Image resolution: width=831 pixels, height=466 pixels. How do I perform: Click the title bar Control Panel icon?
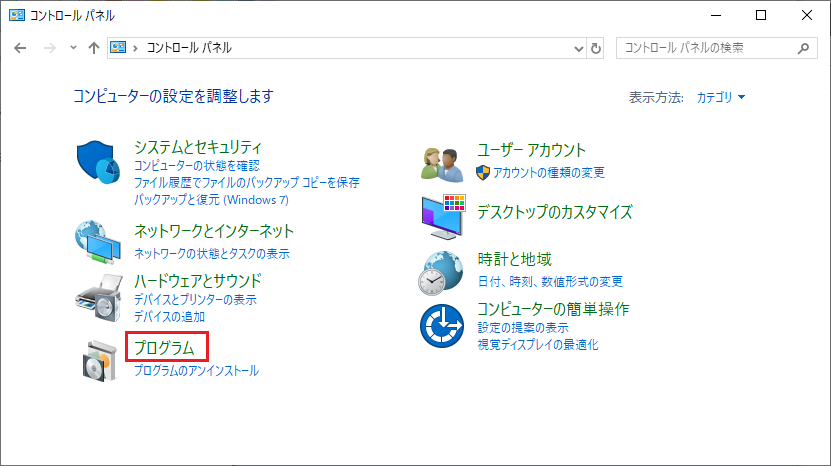[x=17, y=15]
